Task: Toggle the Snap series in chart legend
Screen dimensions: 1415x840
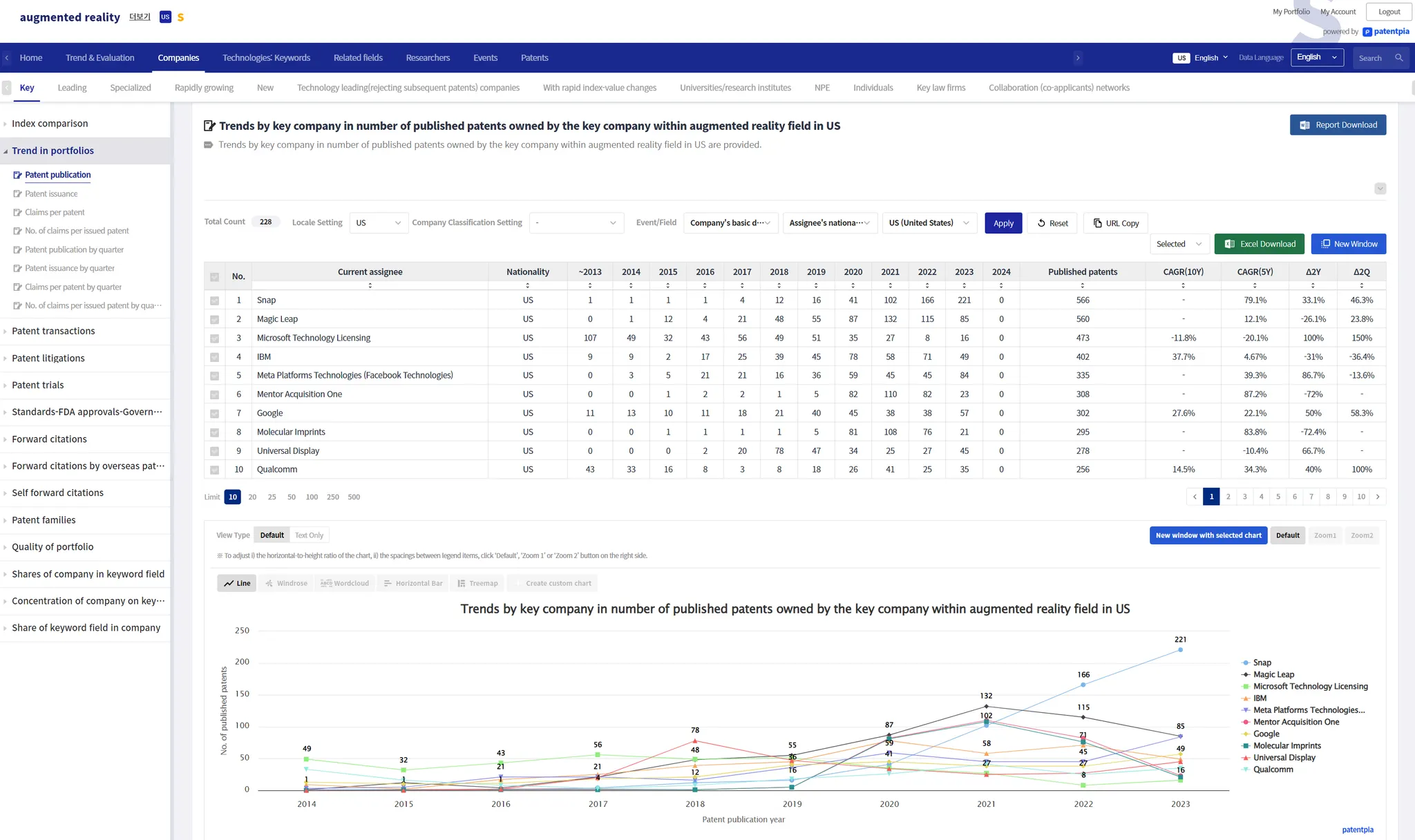Action: (x=1262, y=662)
